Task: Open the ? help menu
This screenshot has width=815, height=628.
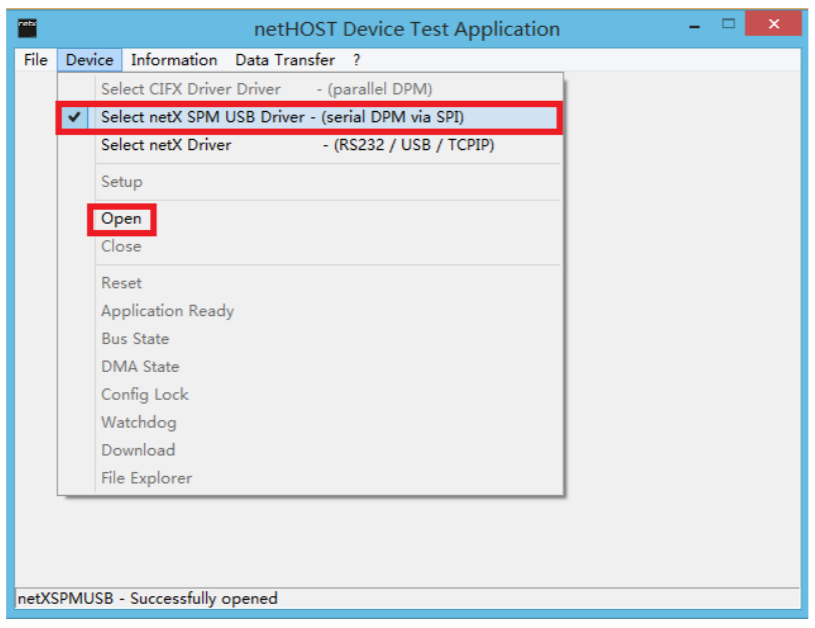Action: pyautogui.click(x=356, y=60)
